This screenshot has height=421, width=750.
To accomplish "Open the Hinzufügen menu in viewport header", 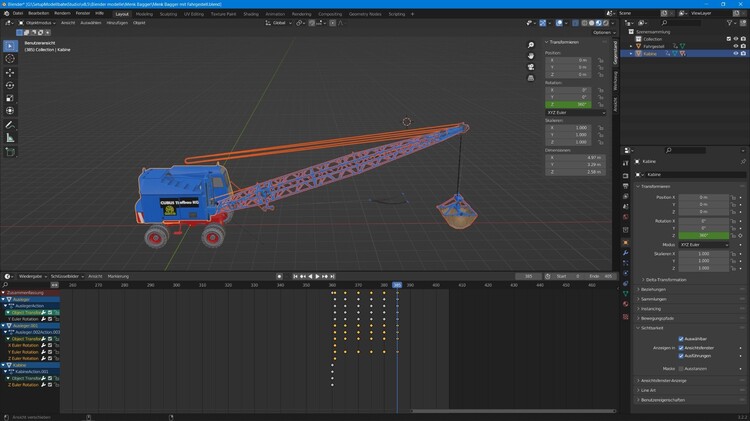I will tap(117, 22).
